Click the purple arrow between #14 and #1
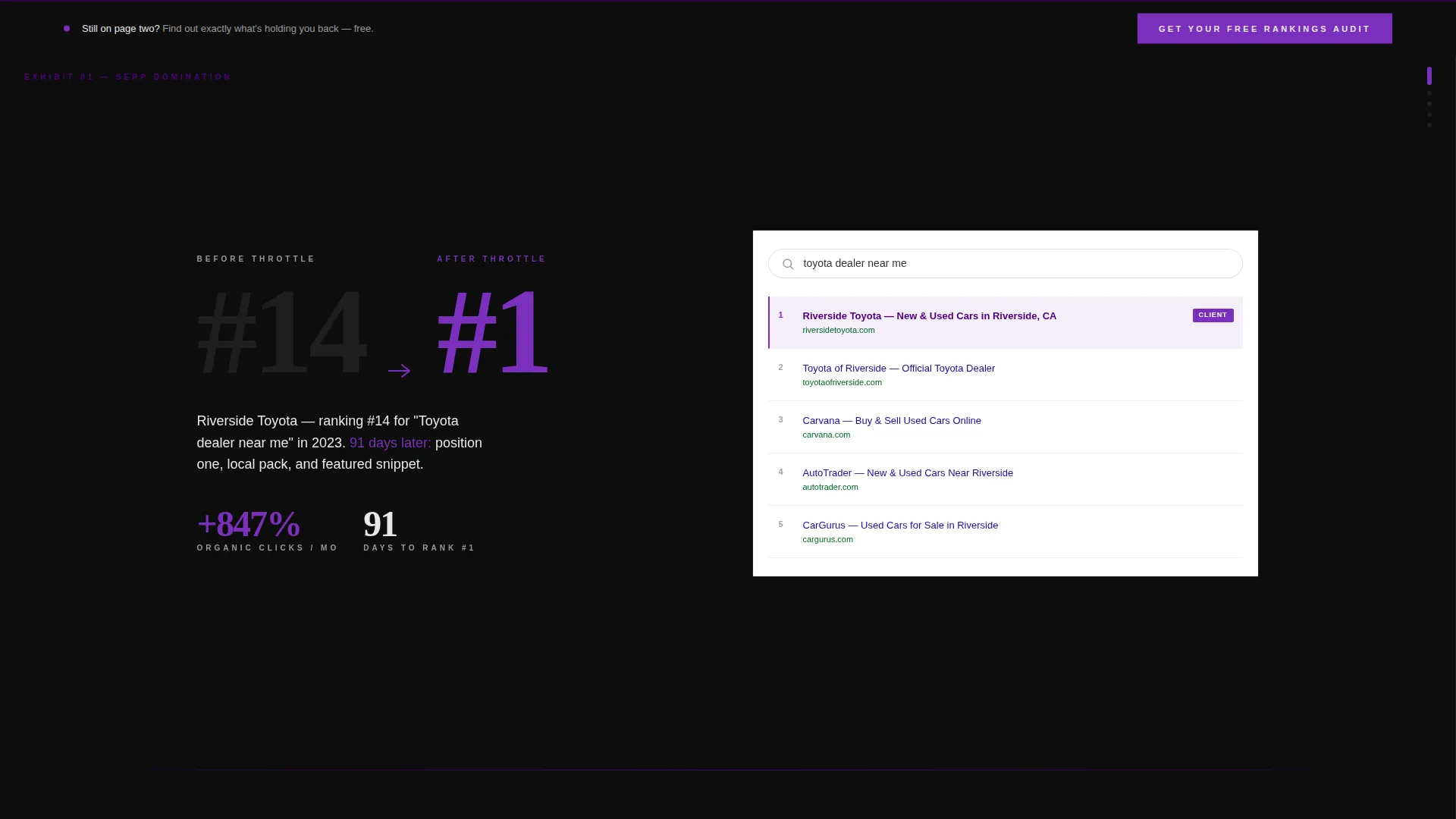The height and width of the screenshot is (819, 1456). pos(400,371)
